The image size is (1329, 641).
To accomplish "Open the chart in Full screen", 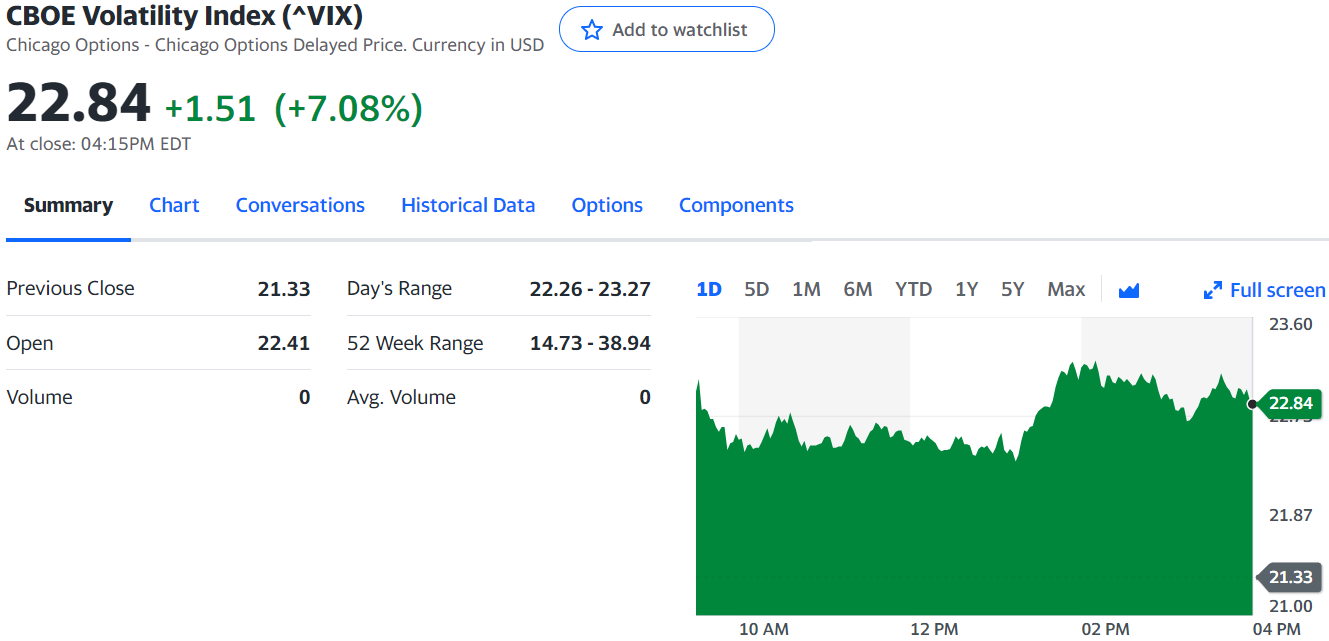I will (1265, 290).
